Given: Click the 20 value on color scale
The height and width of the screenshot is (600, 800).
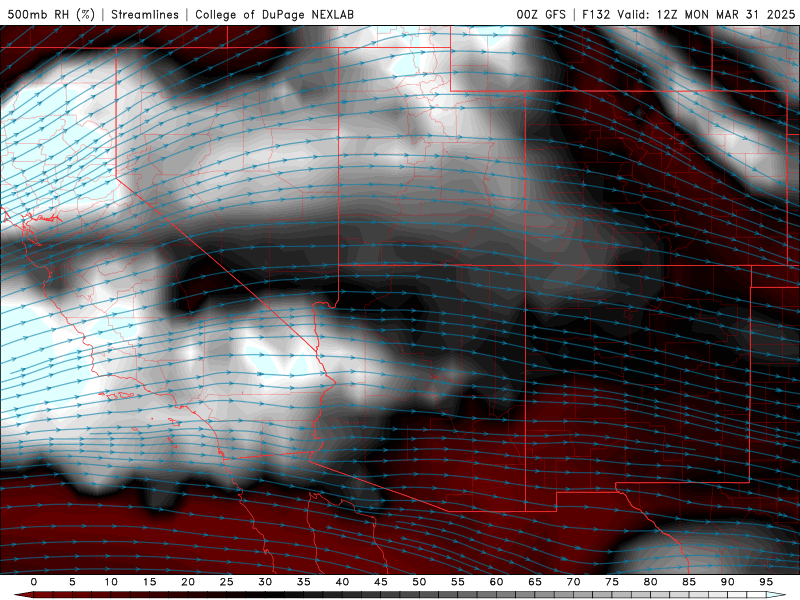Looking at the screenshot, I should [188, 582].
